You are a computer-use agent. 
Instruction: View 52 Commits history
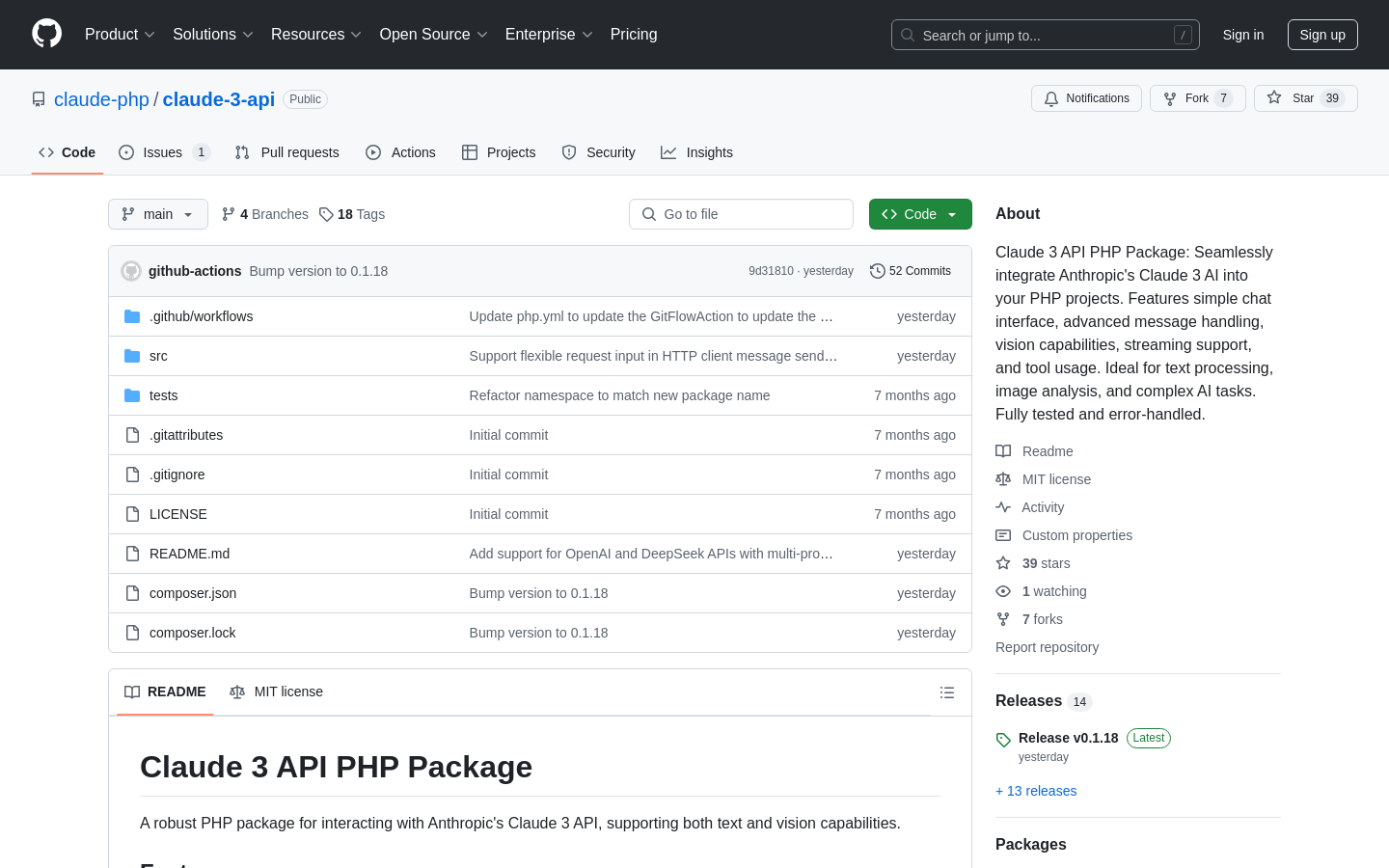click(911, 271)
